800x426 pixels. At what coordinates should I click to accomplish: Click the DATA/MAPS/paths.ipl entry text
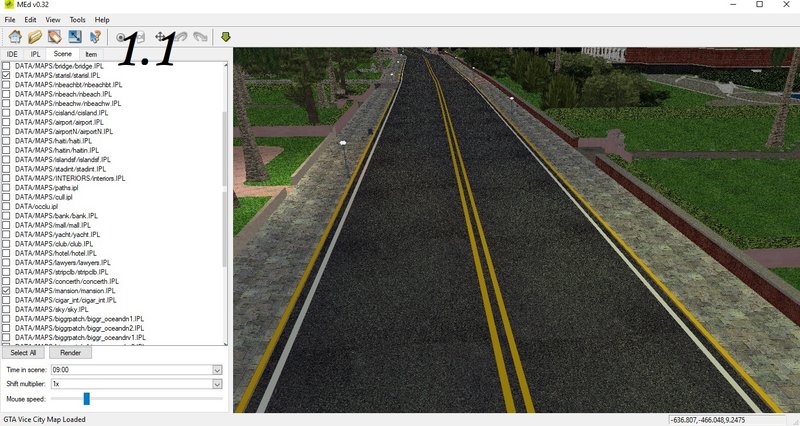click(46, 187)
